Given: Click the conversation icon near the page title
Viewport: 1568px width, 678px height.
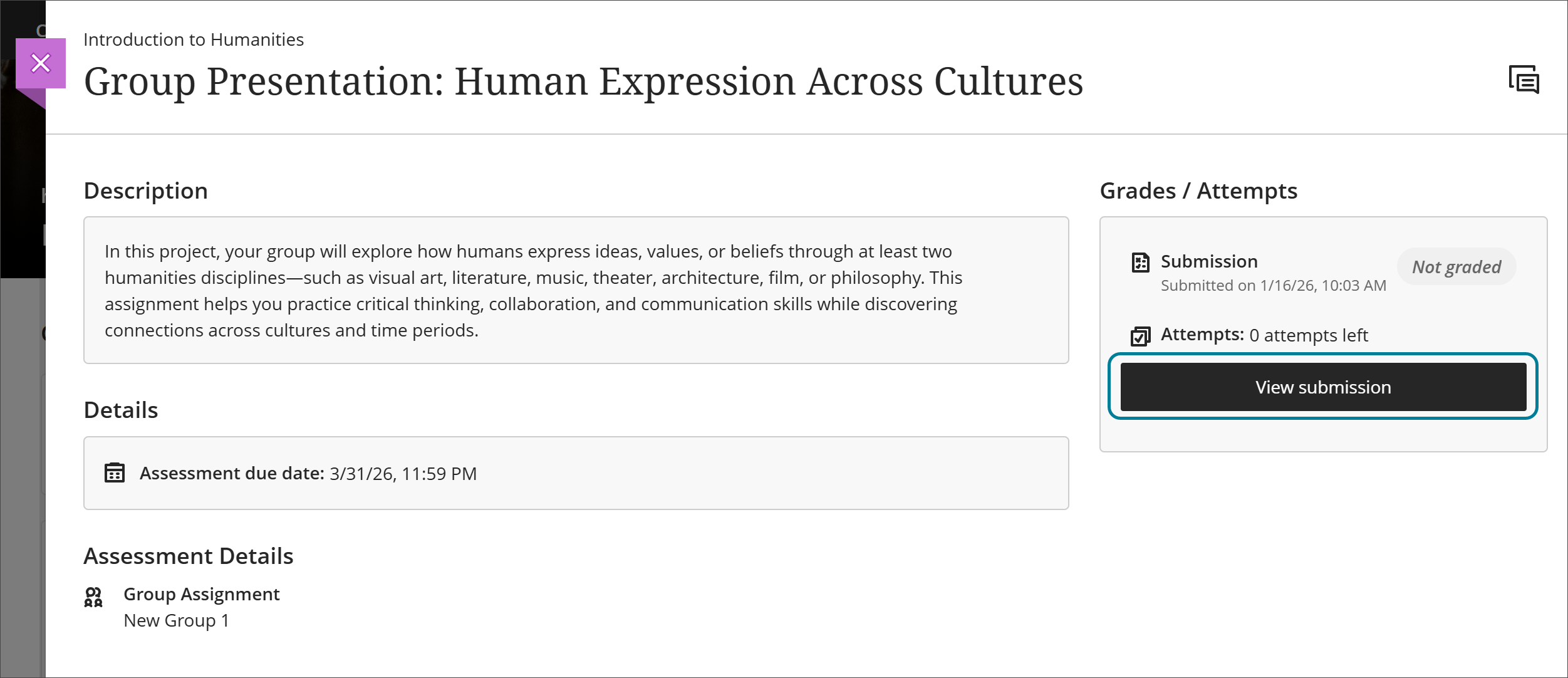Looking at the screenshot, I should click(x=1525, y=79).
